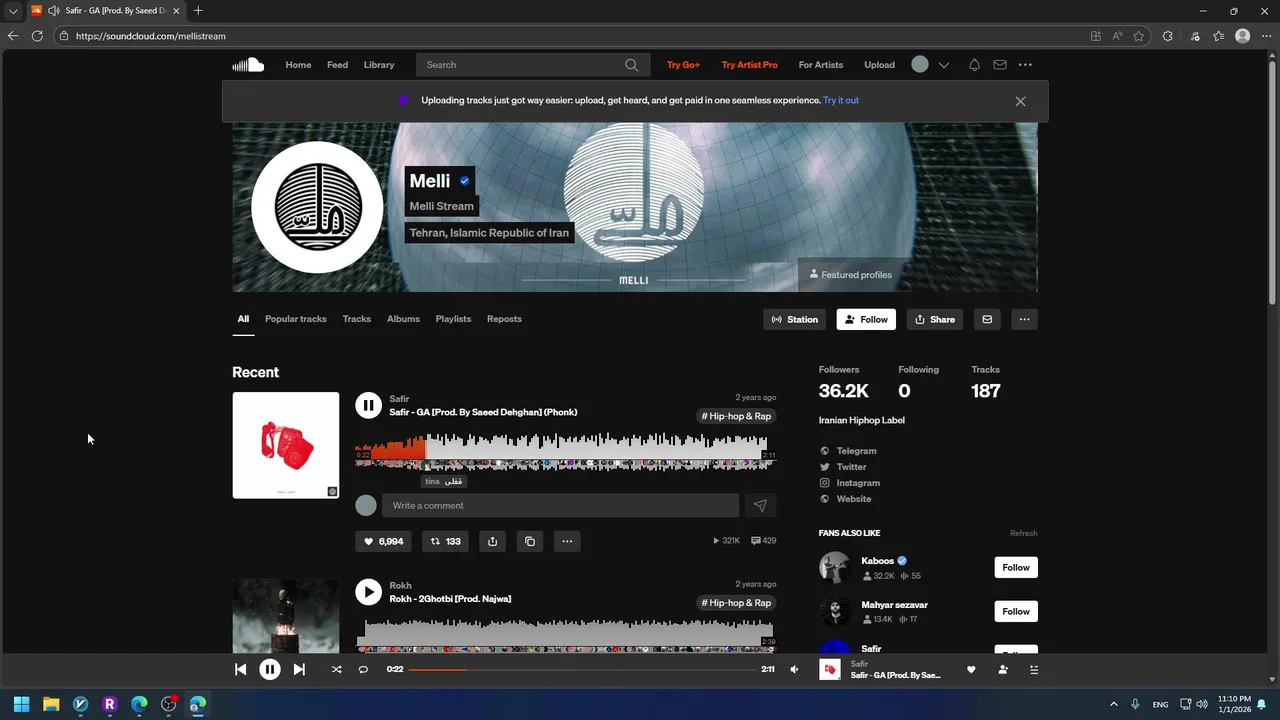Seek within the Rokh track waveform
The height and width of the screenshot is (720, 1280).
click(x=565, y=635)
